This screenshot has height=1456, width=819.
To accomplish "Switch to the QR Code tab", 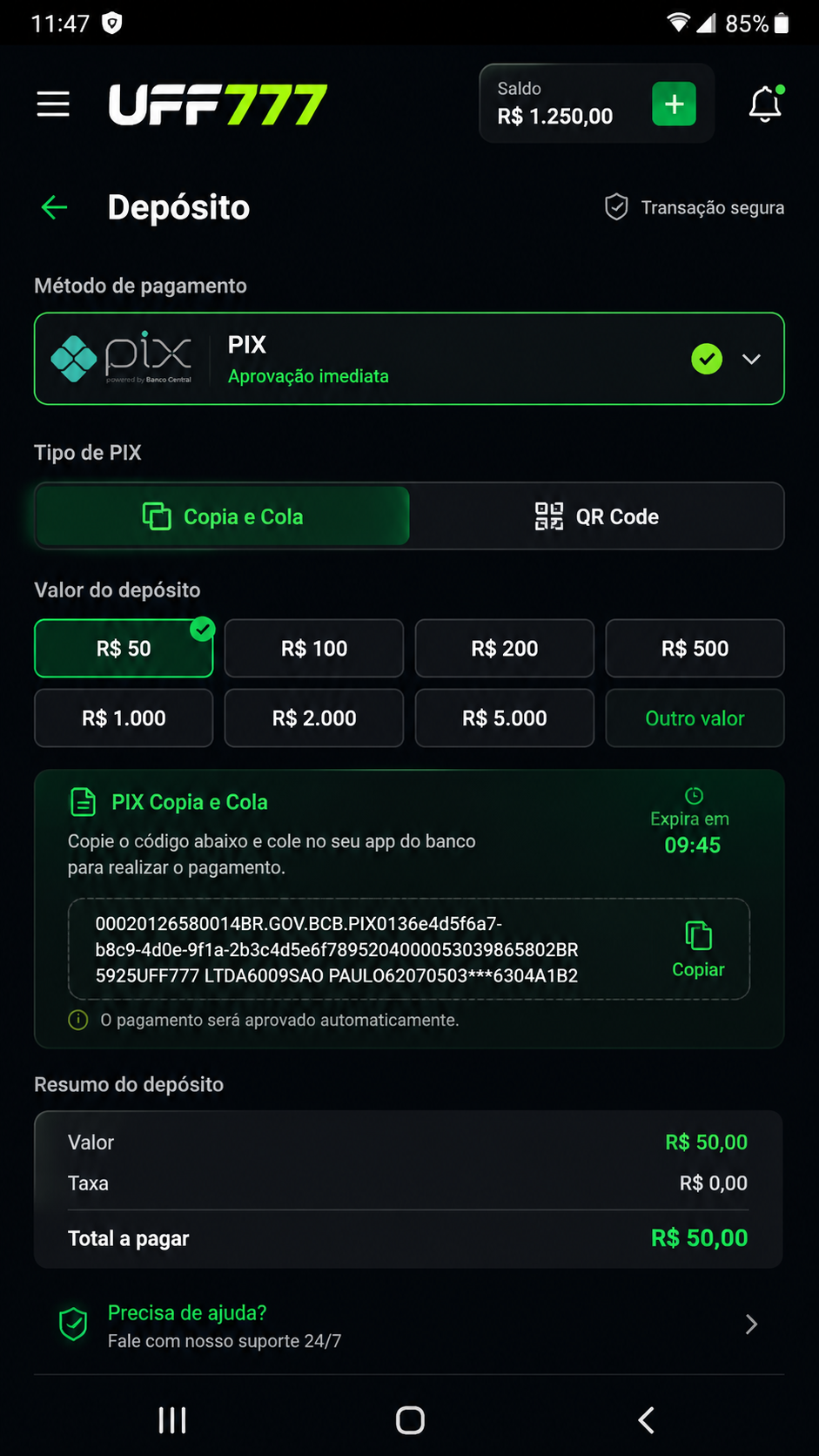I will pyautogui.click(x=597, y=516).
